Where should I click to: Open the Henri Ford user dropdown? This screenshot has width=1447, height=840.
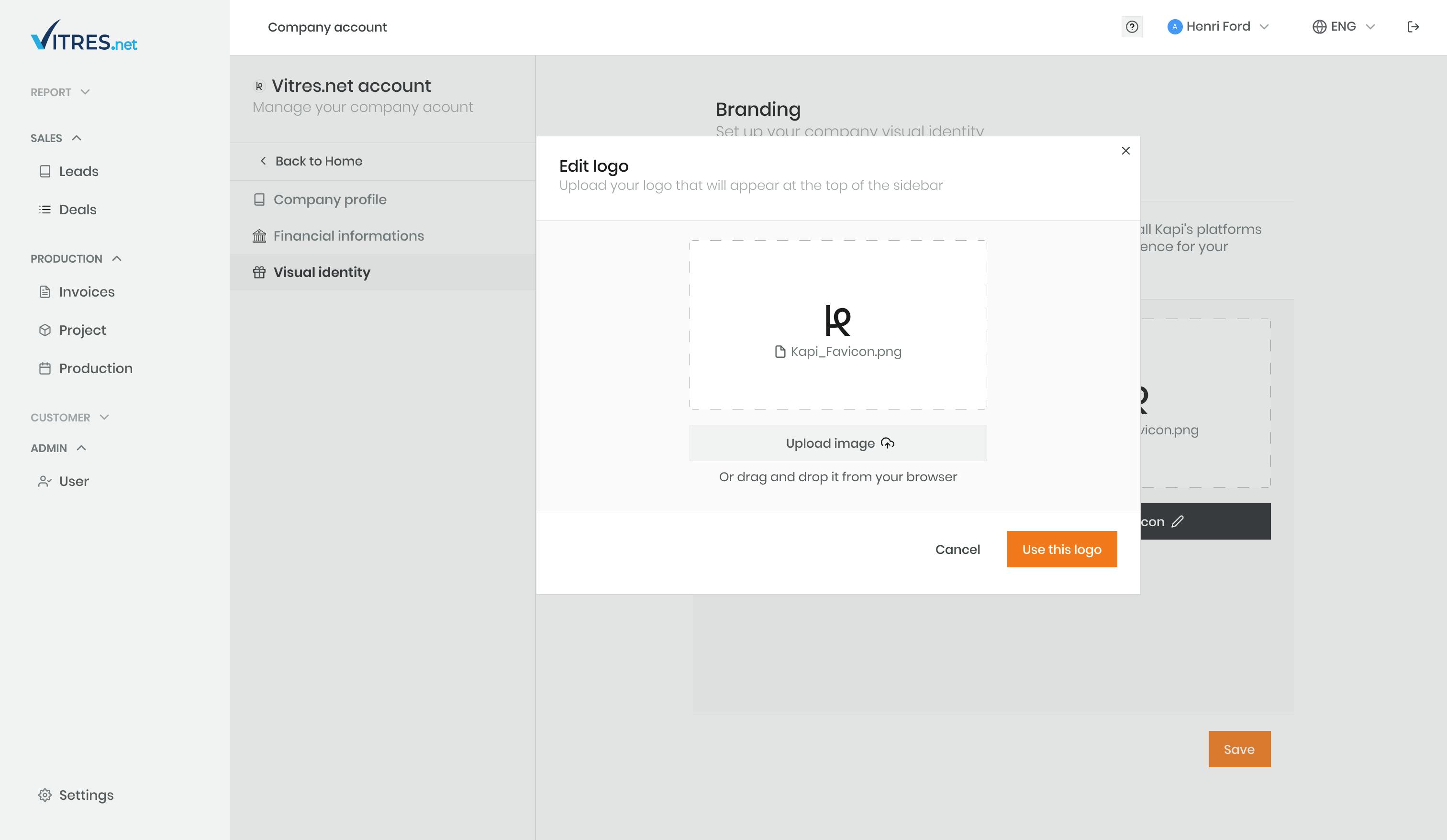click(x=1218, y=27)
